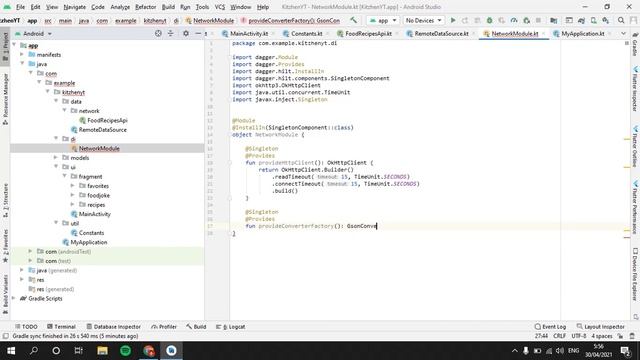Screen dimensions: 640x360
Task: Select Constants file in util folder
Action: click(91, 233)
